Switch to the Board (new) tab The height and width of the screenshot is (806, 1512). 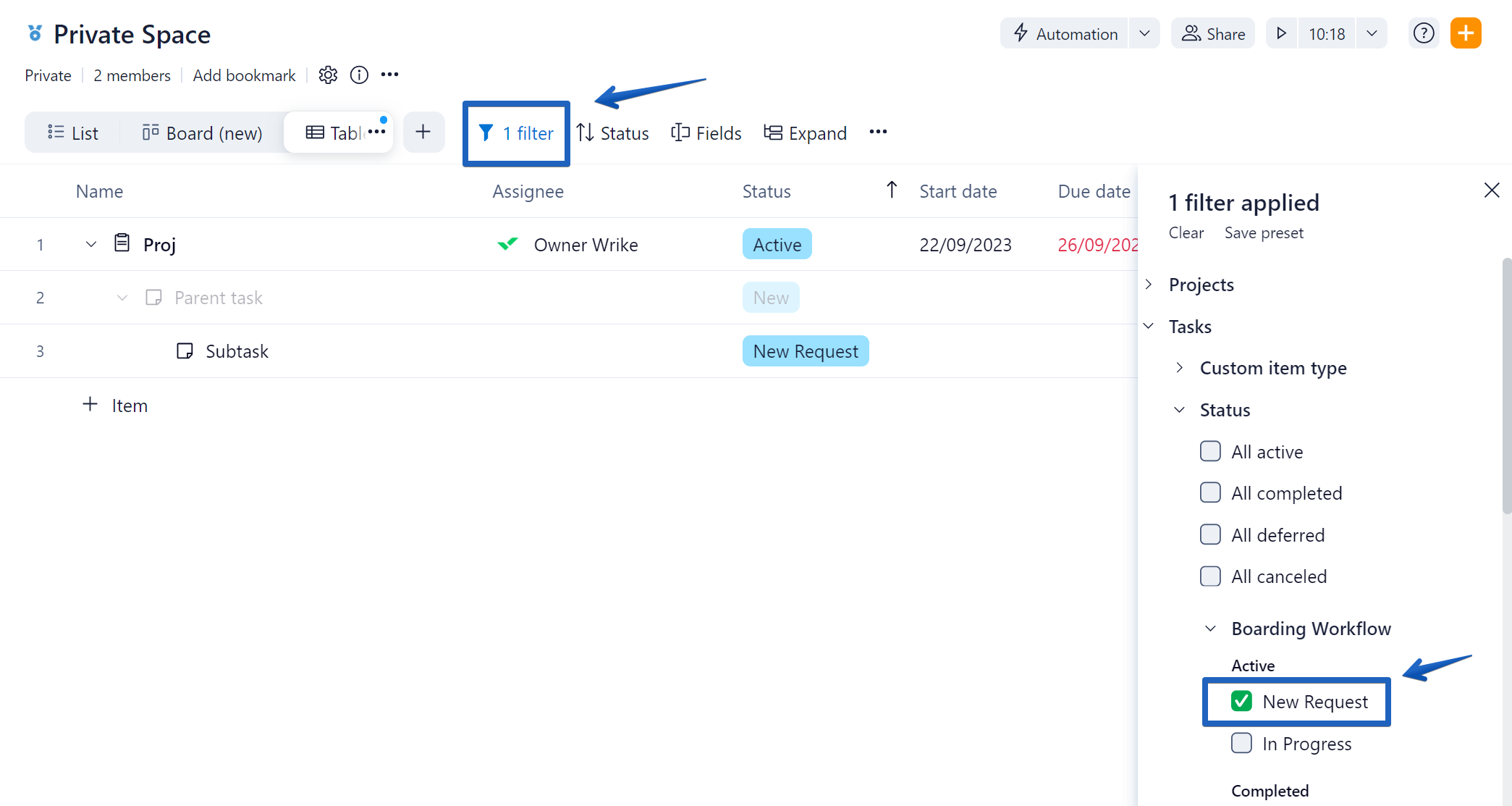click(202, 133)
